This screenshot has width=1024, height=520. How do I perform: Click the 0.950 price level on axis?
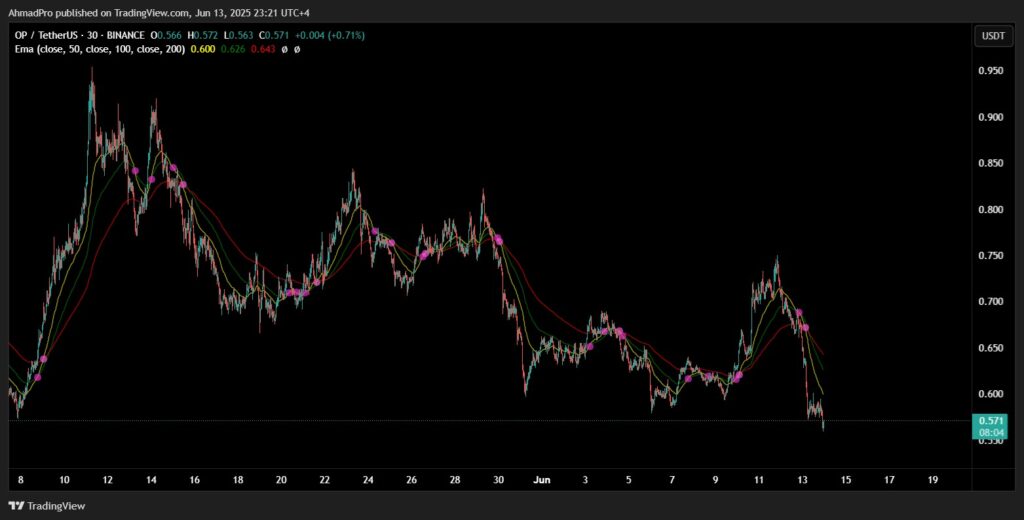point(991,71)
